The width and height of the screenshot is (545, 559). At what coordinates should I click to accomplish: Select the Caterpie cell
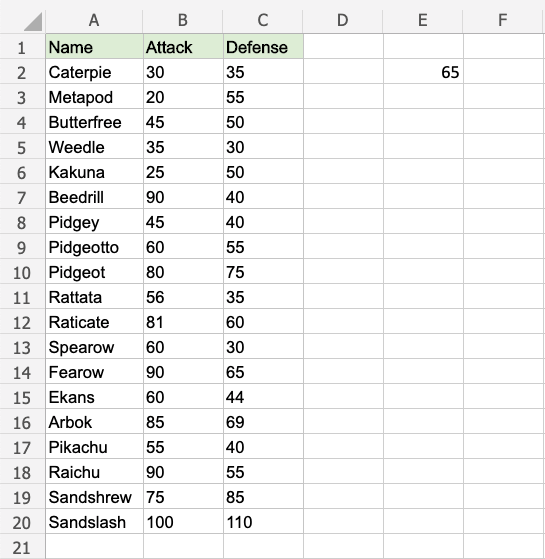[94, 72]
